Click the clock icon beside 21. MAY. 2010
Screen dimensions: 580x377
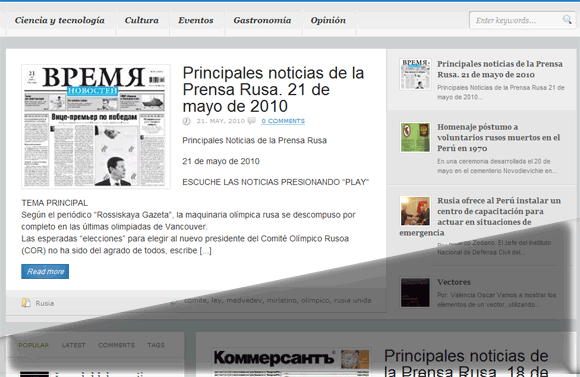coord(187,121)
